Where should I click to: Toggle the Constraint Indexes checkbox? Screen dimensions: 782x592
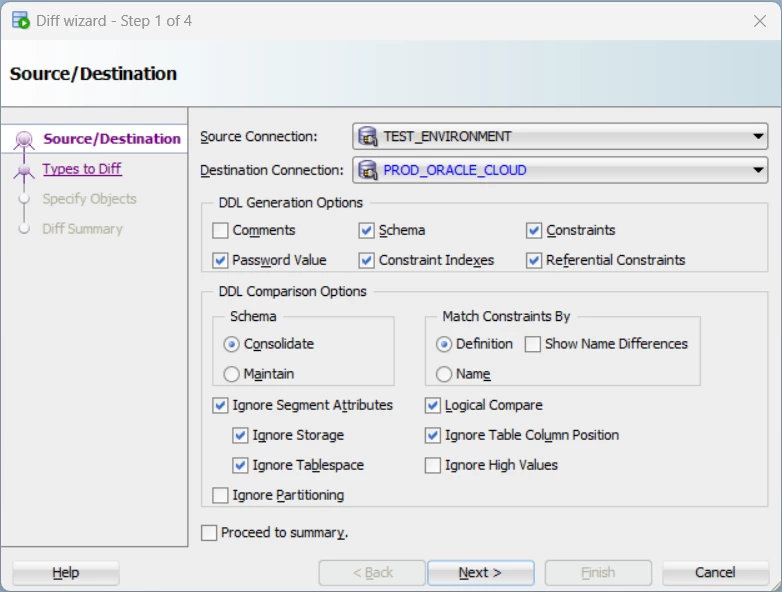point(367,260)
